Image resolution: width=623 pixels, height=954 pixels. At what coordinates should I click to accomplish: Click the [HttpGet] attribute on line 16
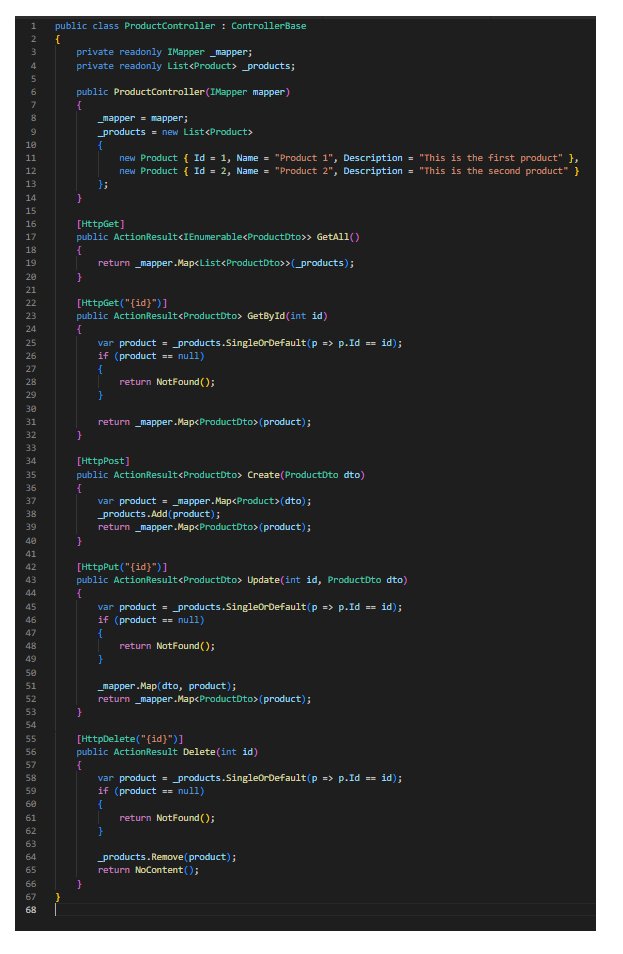click(101, 224)
